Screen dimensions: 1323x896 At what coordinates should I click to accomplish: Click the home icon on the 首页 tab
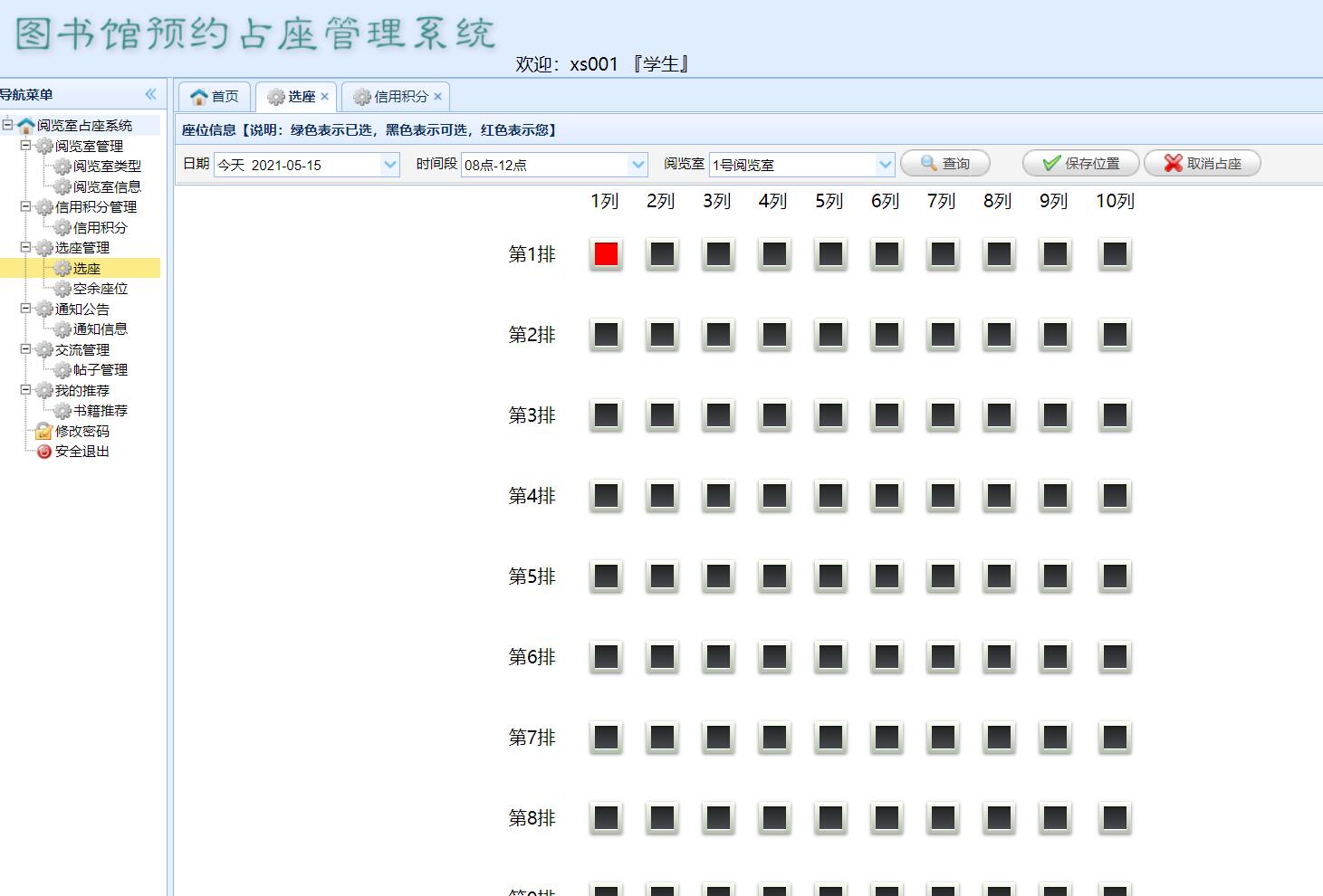(200, 96)
